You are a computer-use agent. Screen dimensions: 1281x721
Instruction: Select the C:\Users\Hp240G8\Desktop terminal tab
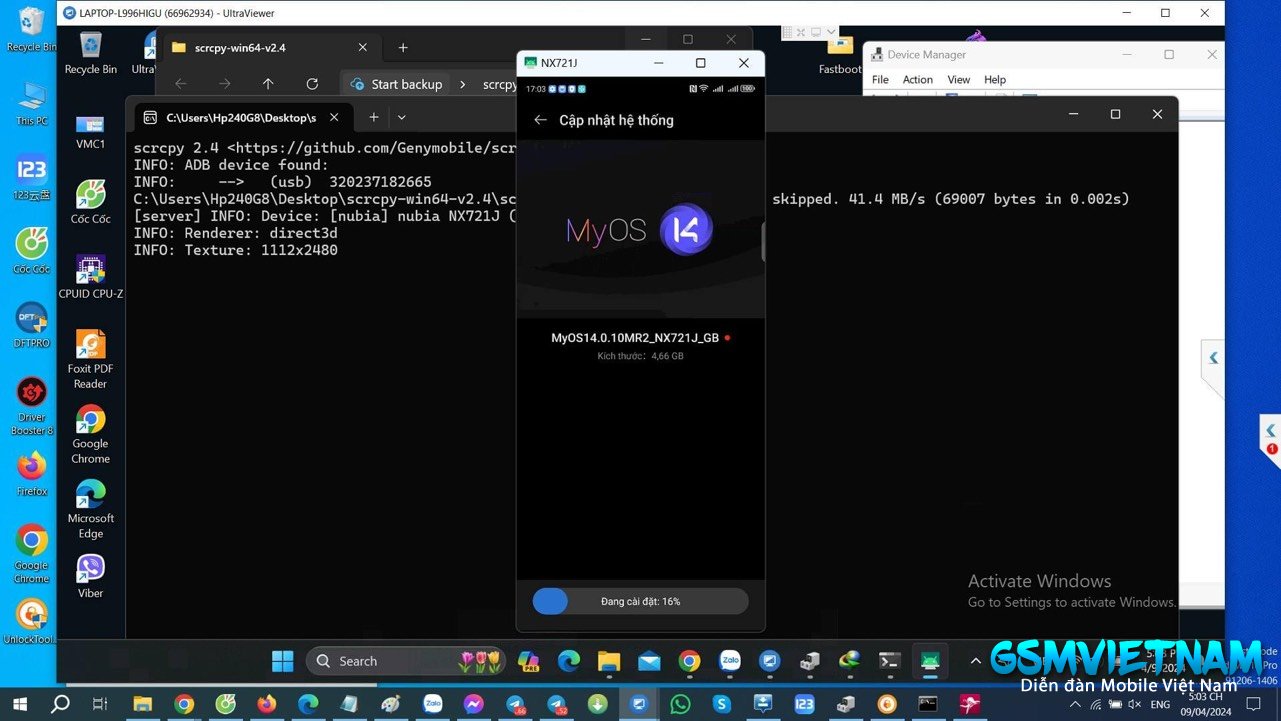[x=242, y=117]
